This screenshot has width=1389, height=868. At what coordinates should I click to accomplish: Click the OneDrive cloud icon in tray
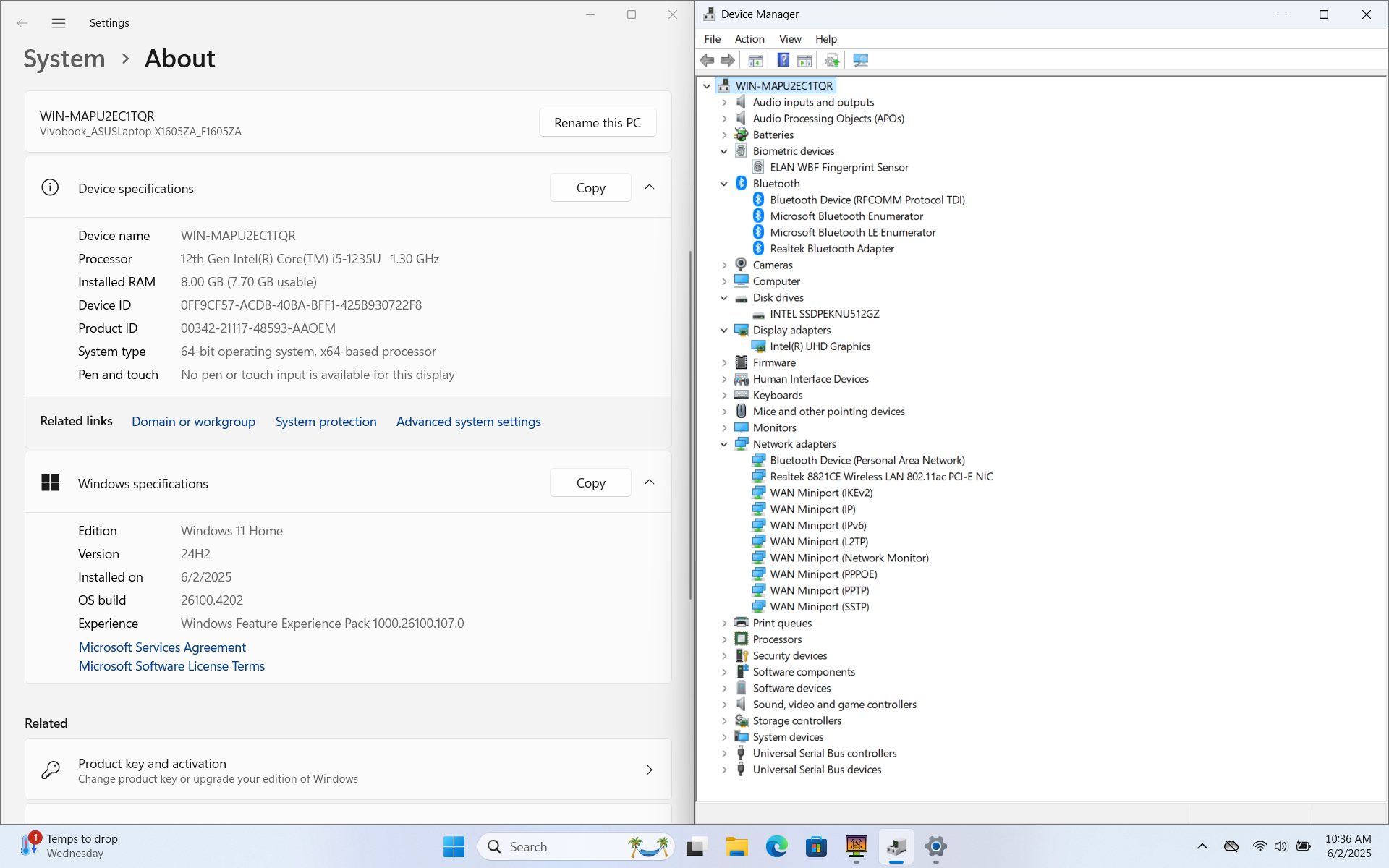[1231, 846]
